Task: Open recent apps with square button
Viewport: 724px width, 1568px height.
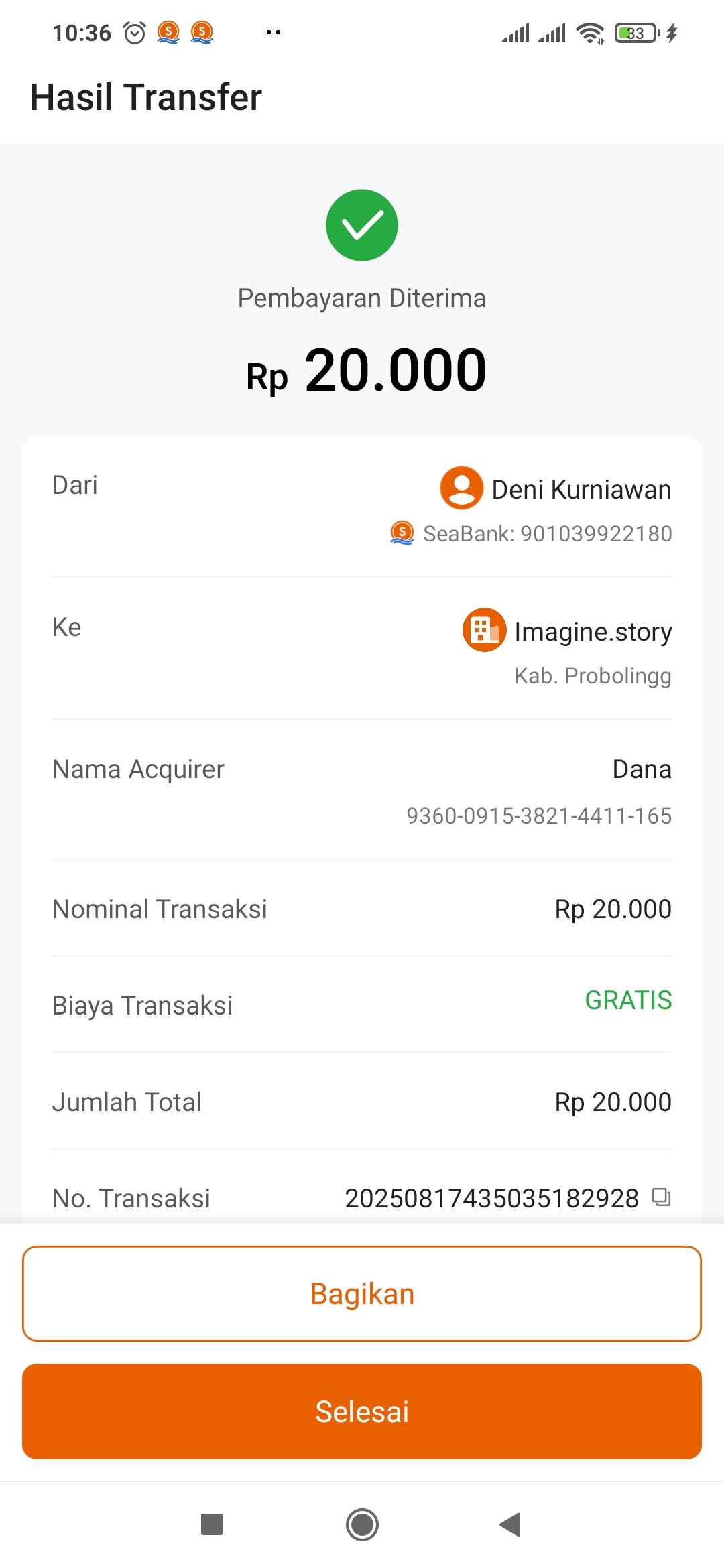Action: point(212,1524)
